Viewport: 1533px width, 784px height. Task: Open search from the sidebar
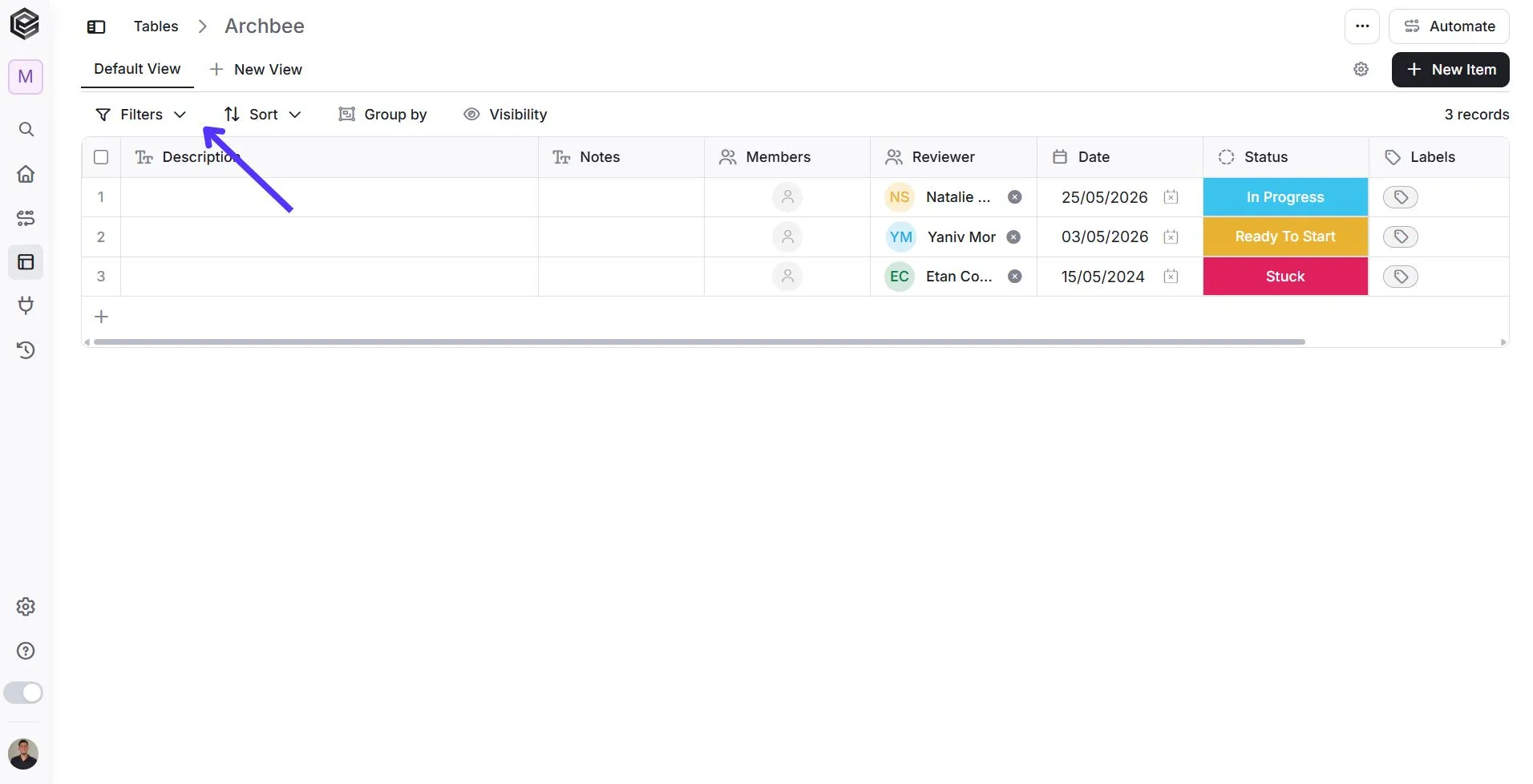26,129
